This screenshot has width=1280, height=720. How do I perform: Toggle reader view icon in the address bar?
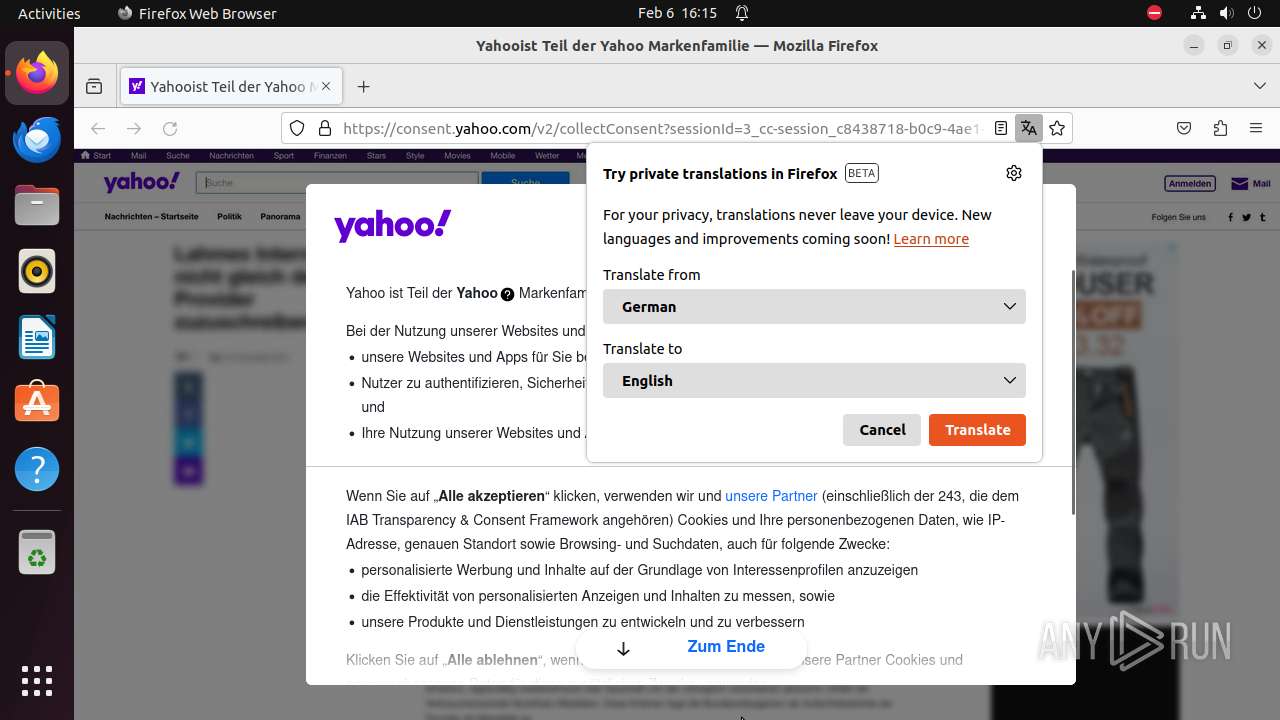[1001, 128]
